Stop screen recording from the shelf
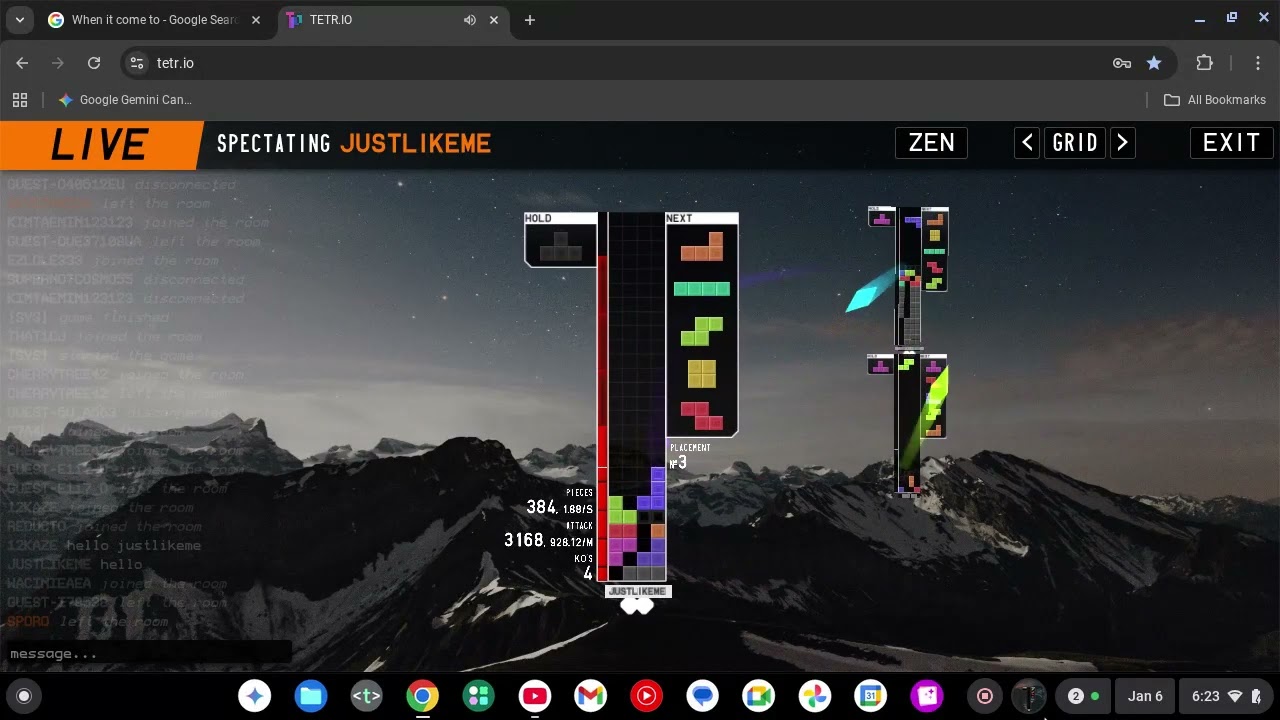The height and width of the screenshot is (720, 1280). 985,696
